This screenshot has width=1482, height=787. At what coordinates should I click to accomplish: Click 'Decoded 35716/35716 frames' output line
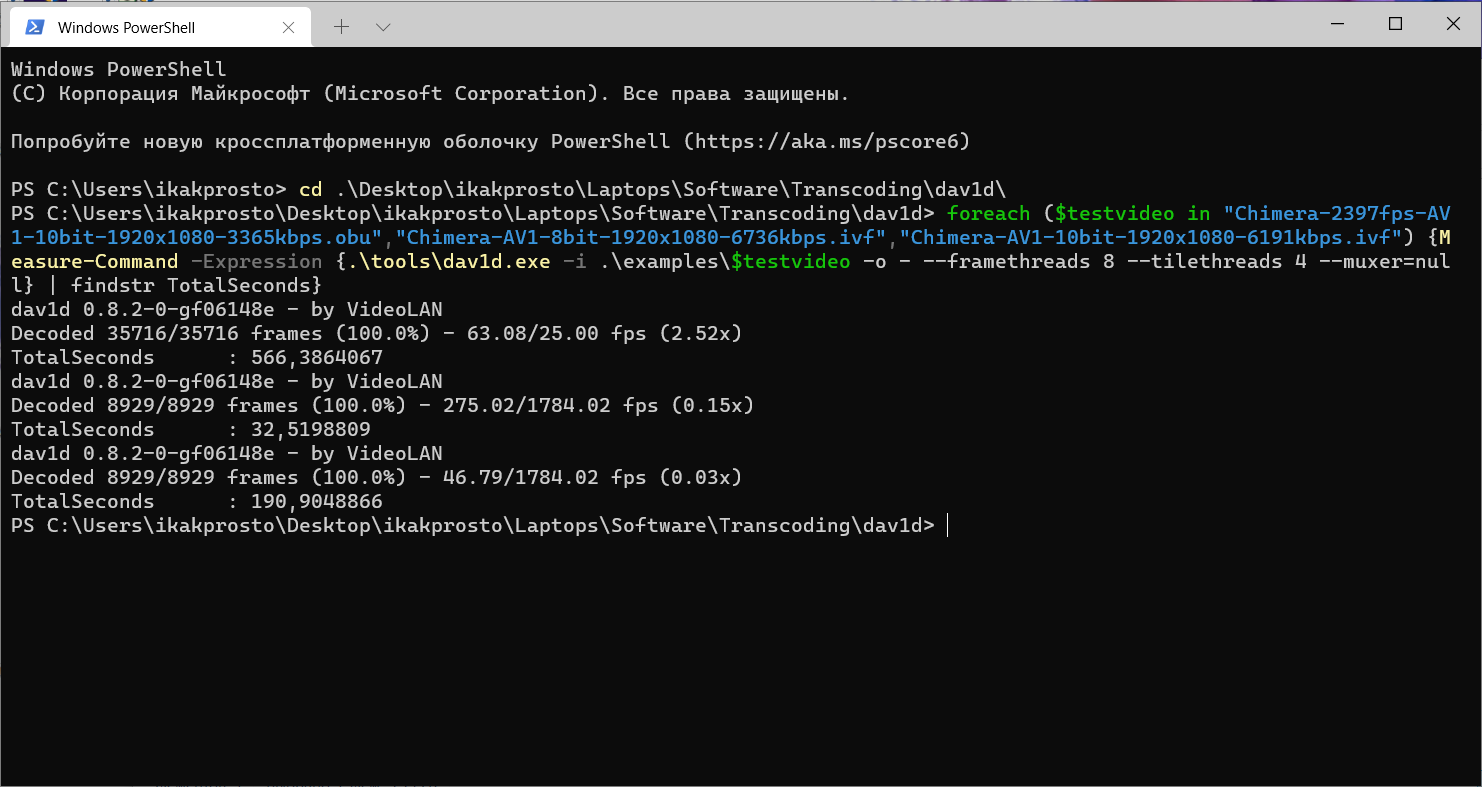[377, 333]
